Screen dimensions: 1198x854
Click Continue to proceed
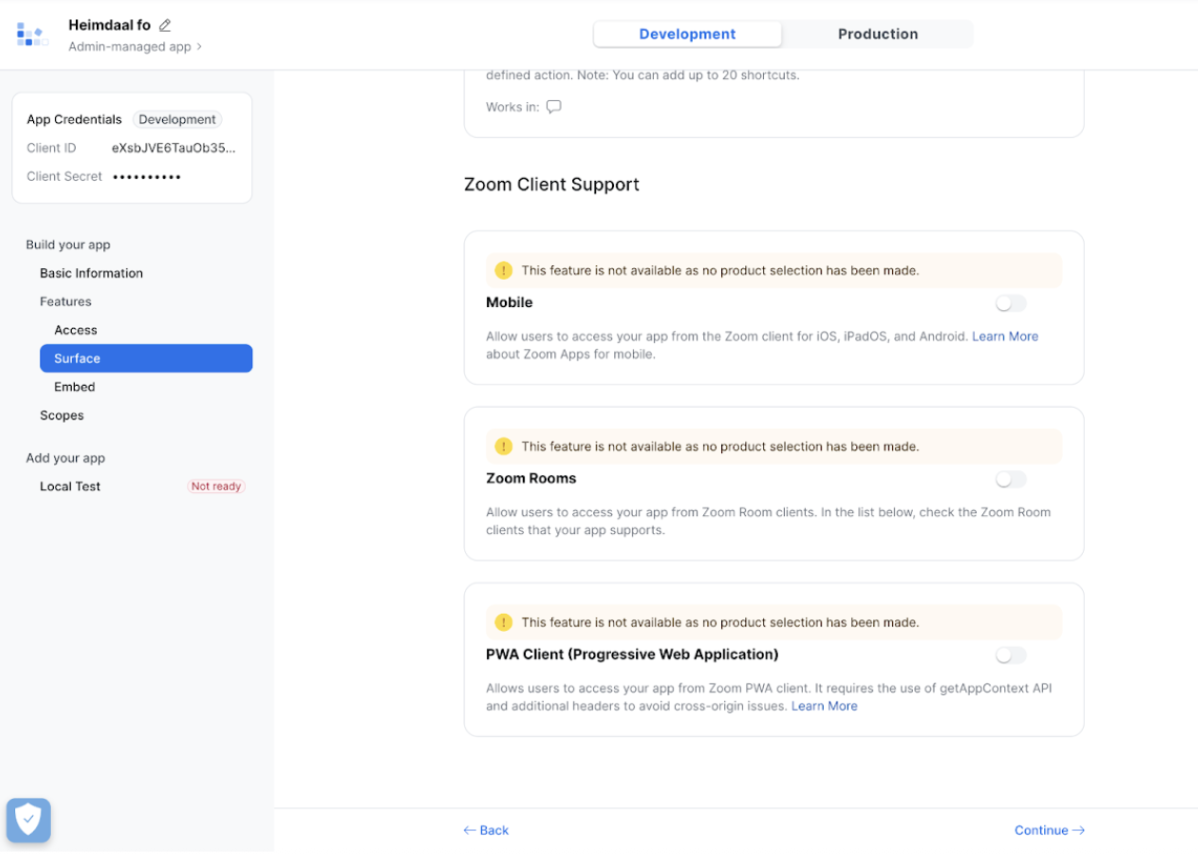(x=1049, y=830)
